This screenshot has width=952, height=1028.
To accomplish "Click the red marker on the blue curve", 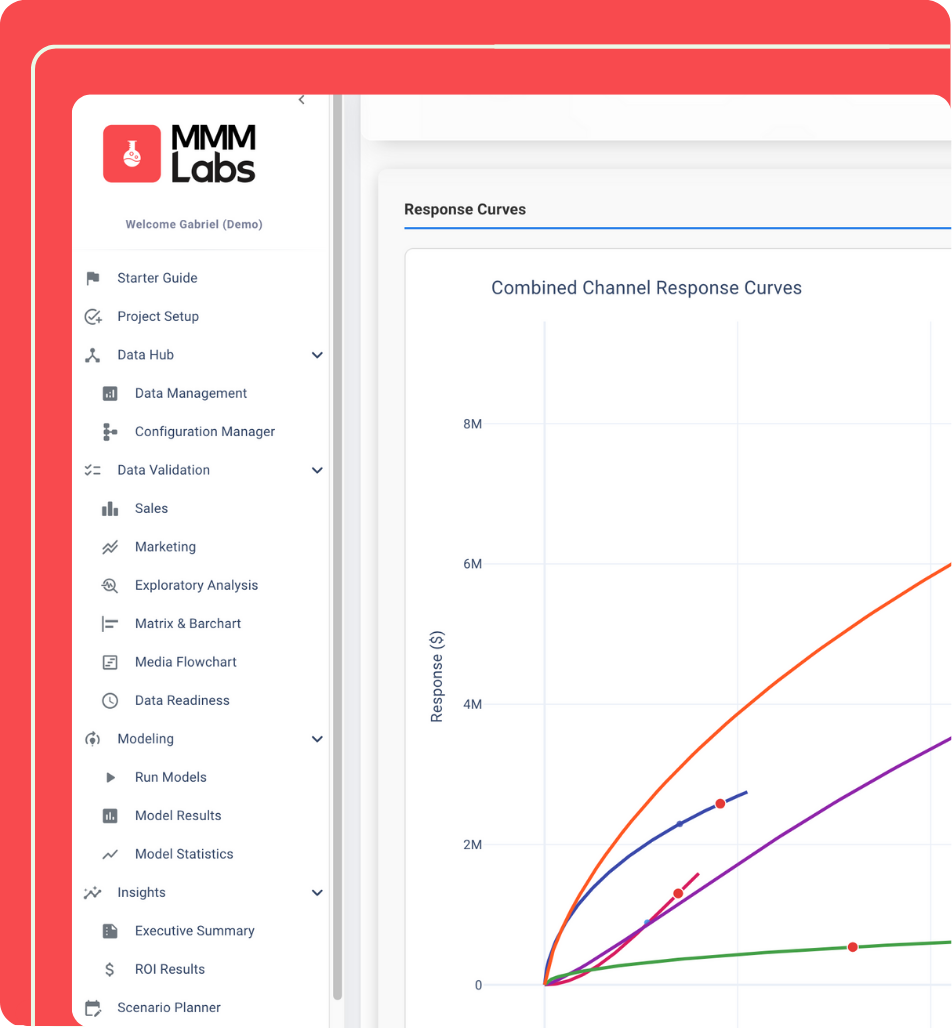I will pos(720,804).
